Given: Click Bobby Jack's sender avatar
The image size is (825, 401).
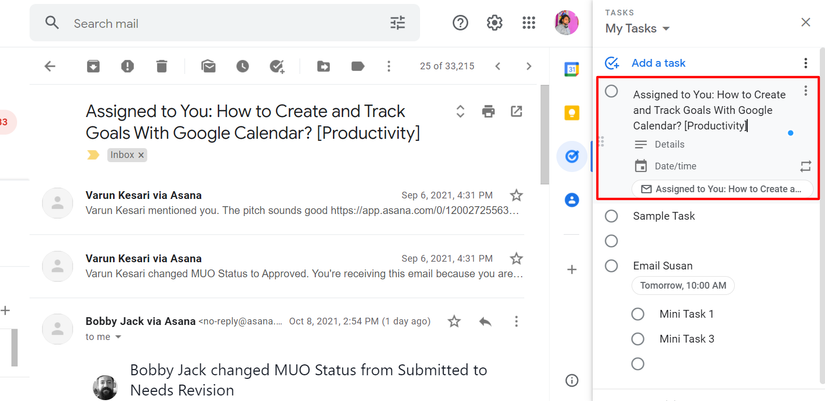Looking at the screenshot, I should [x=57, y=329].
